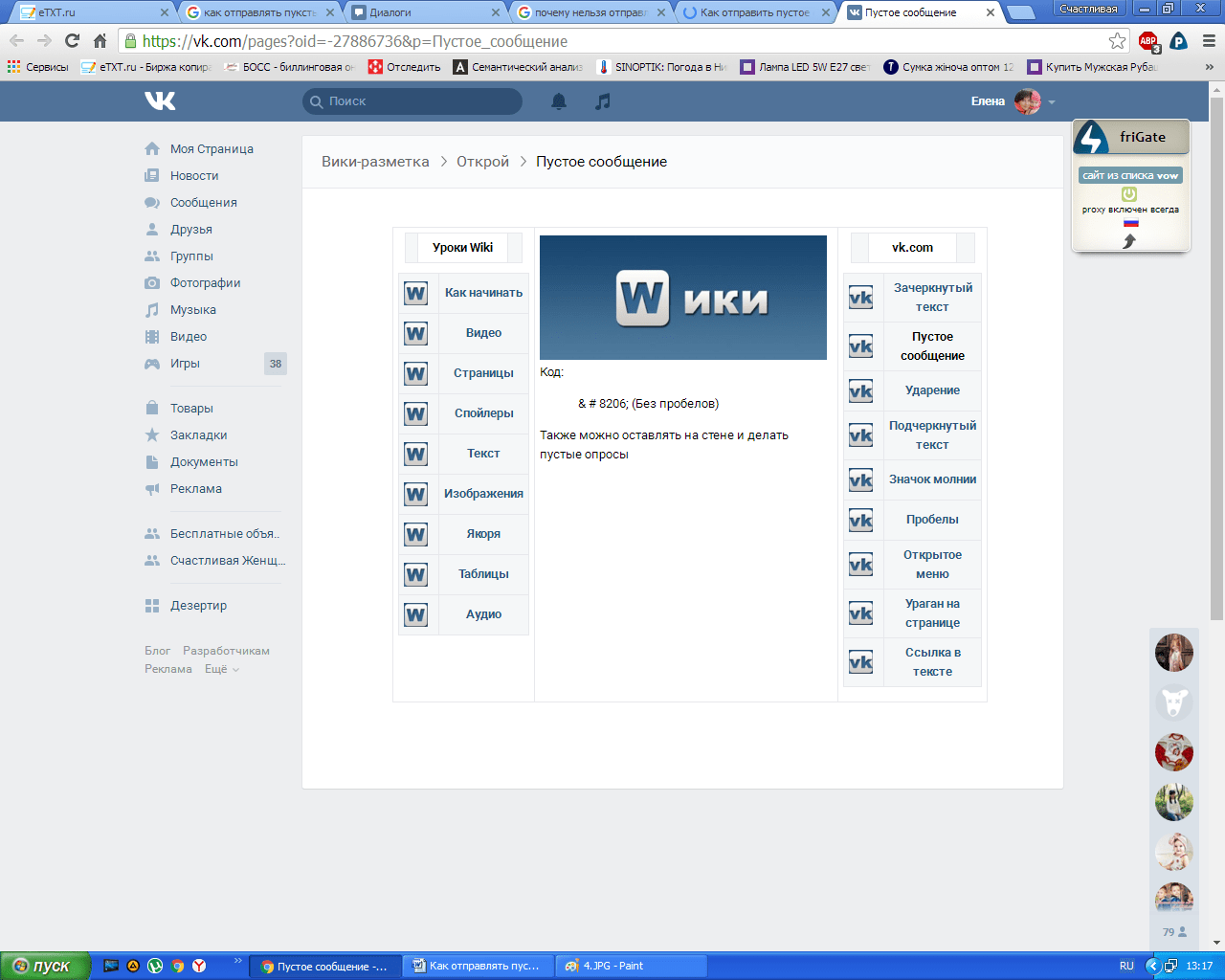Screen dimensions: 1225x980
Task: Open Сообщения in the left menu
Action: click(203, 203)
